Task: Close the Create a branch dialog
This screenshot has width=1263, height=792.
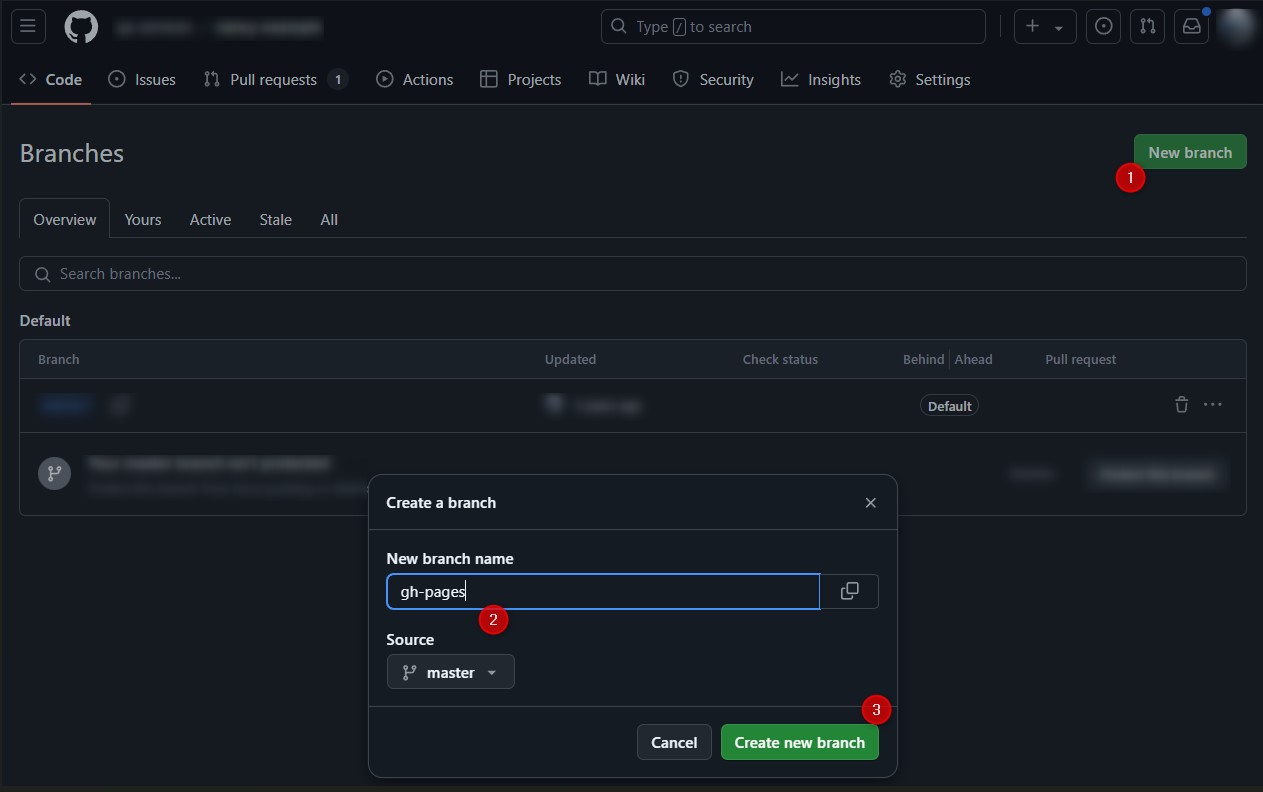Action: tap(870, 503)
